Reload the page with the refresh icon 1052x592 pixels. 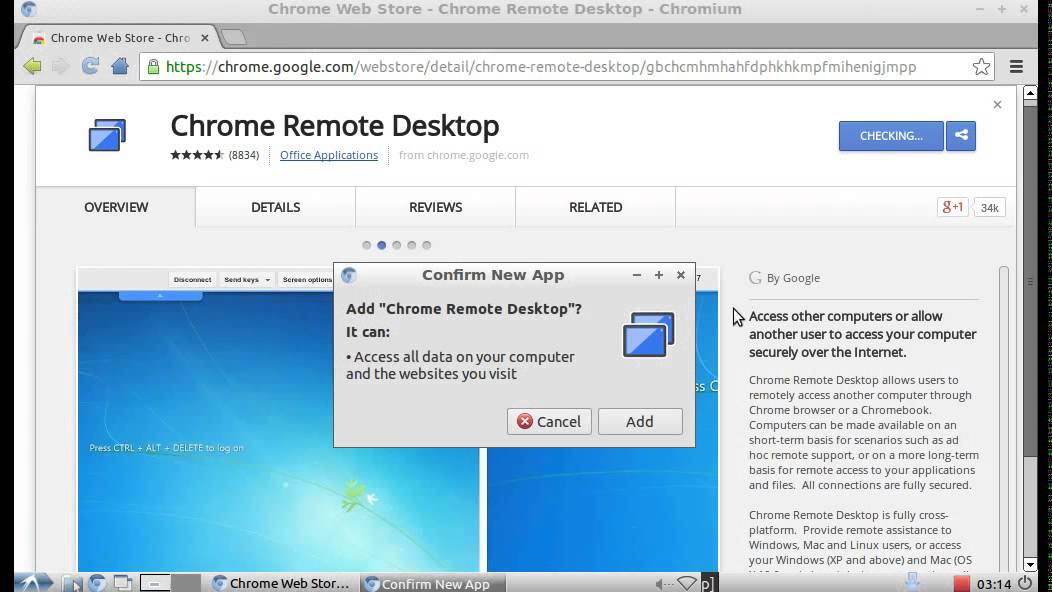pos(90,67)
